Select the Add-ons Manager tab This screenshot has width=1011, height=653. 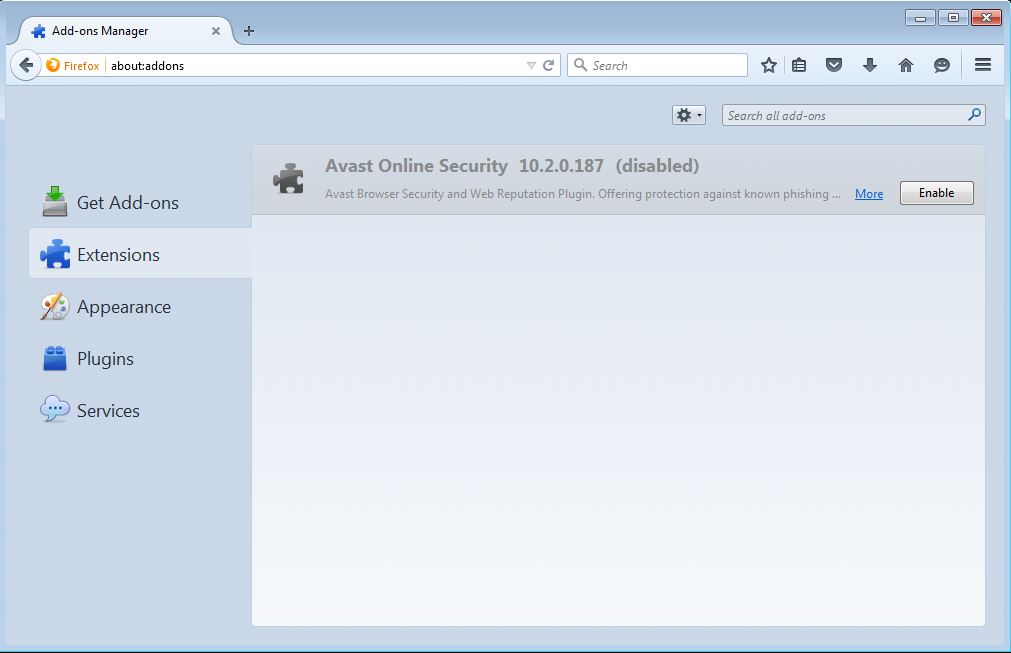point(126,31)
